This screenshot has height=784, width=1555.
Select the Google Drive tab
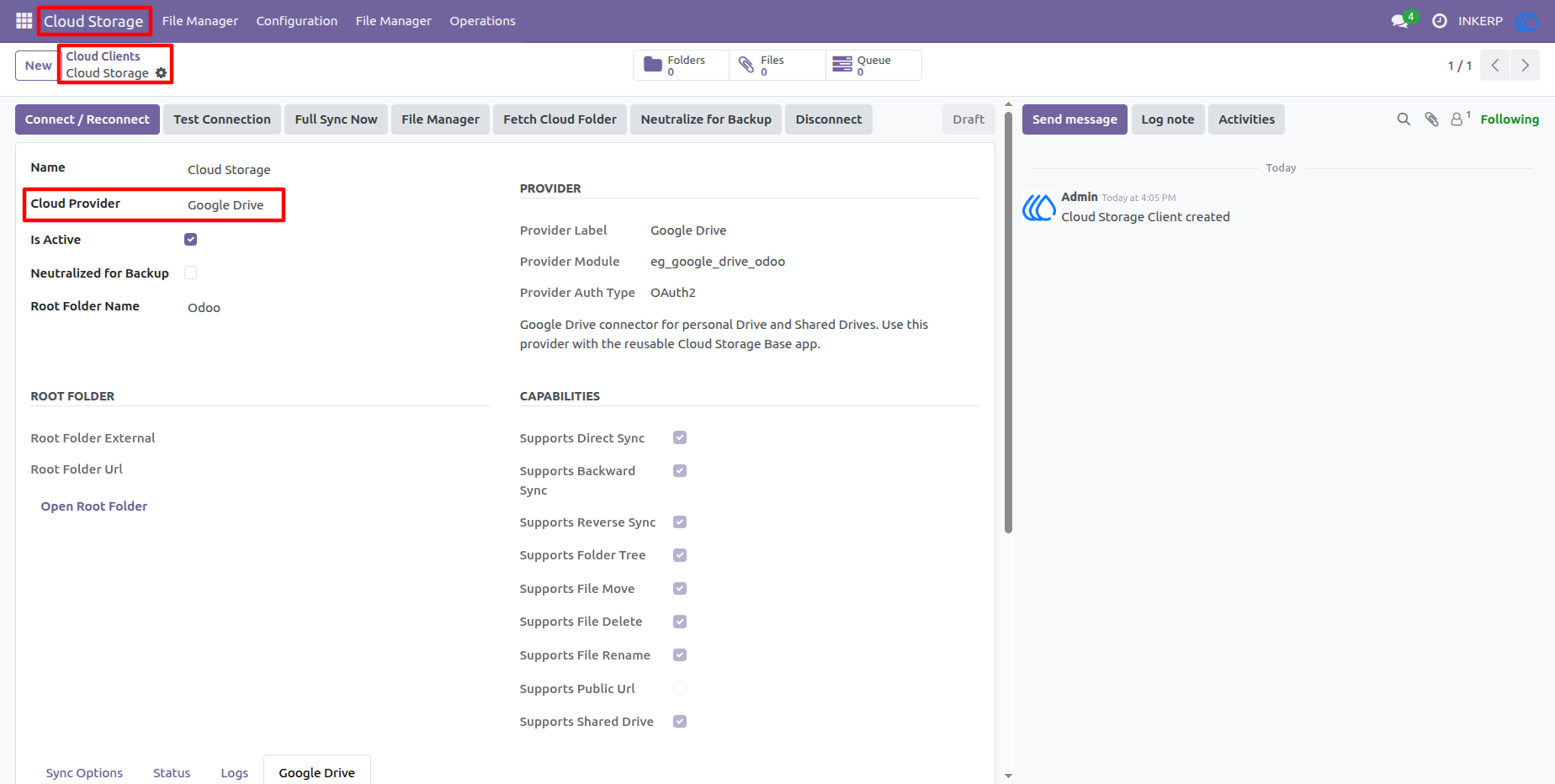pos(317,772)
